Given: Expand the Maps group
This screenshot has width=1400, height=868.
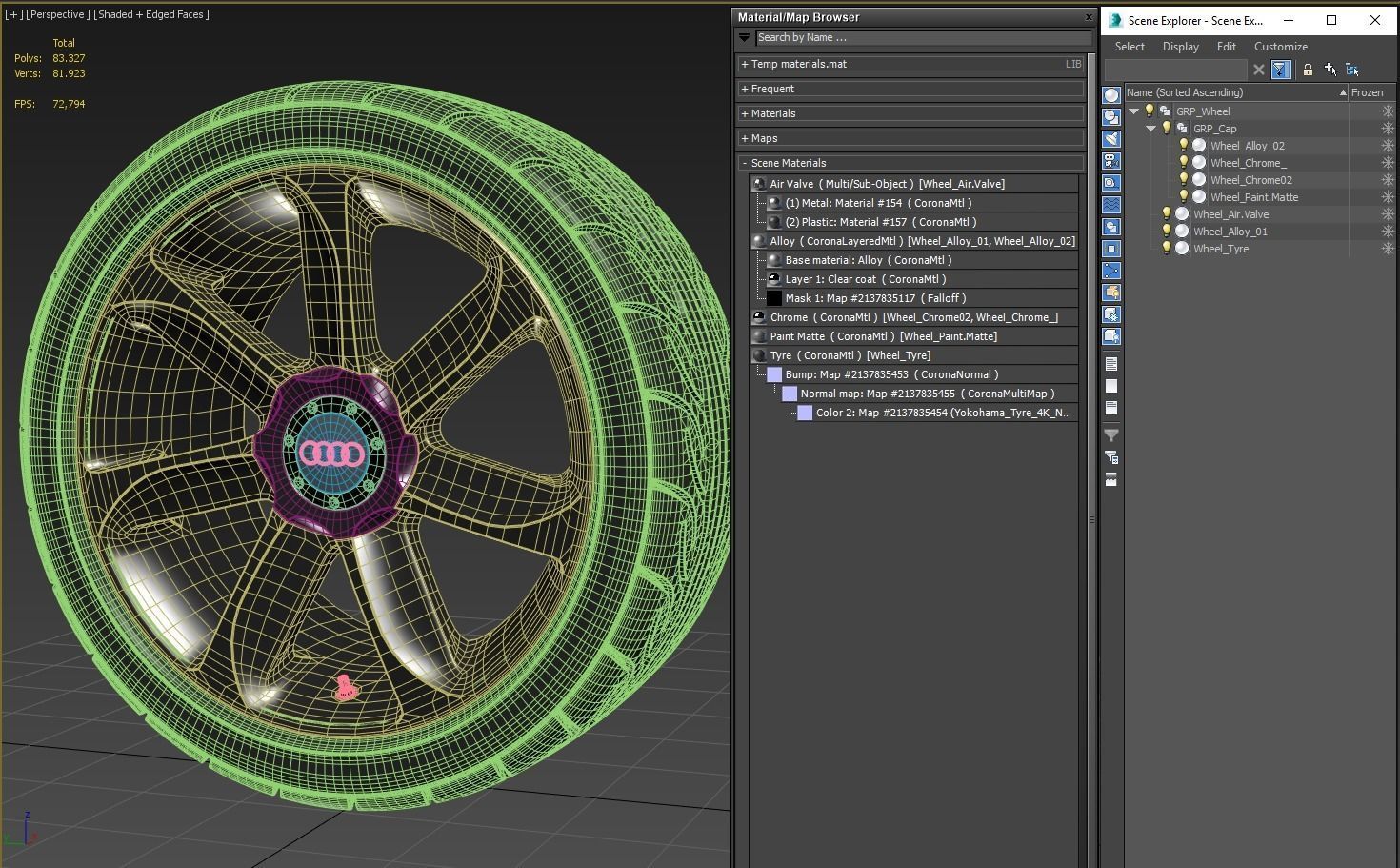Looking at the screenshot, I should click(x=910, y=138).
